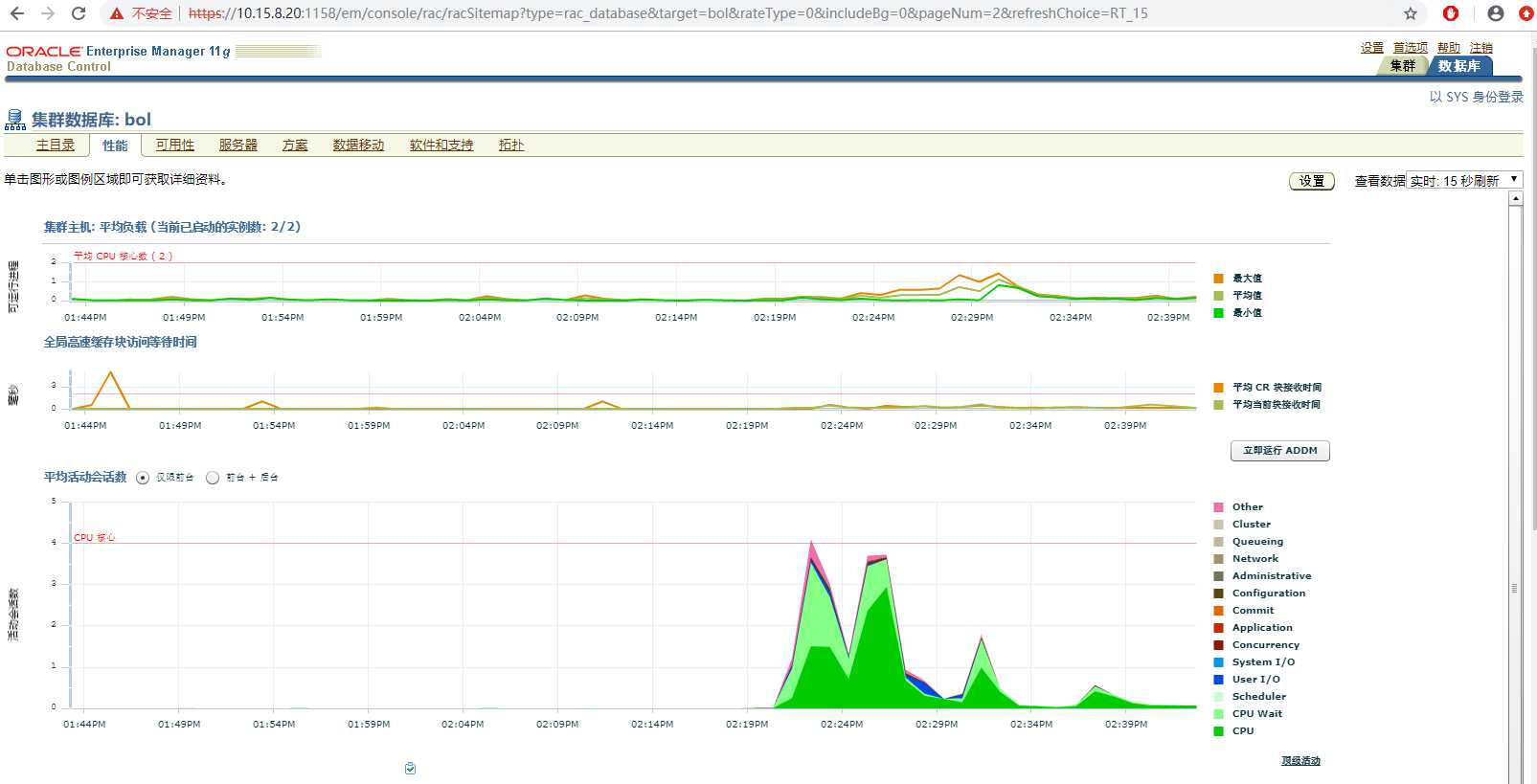
Task: Click 平均当前块接收时间 legend swatch
Action: point(1218,405)
